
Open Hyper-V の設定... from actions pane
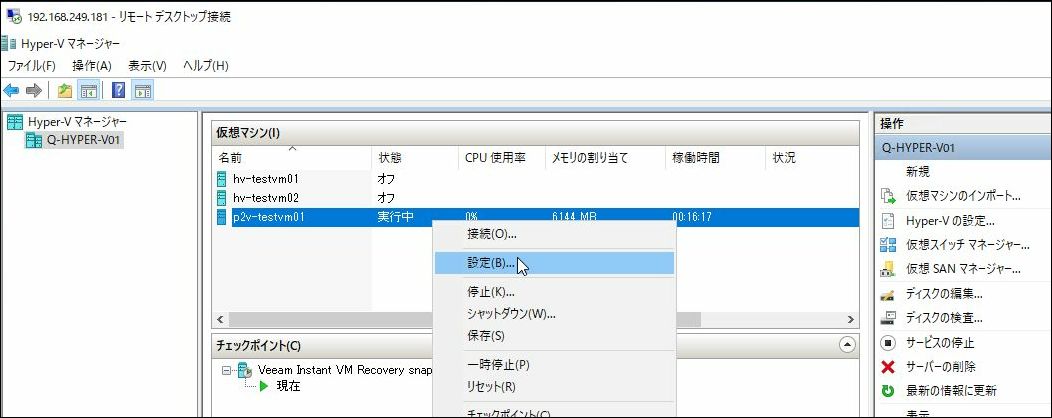point(950,221)
